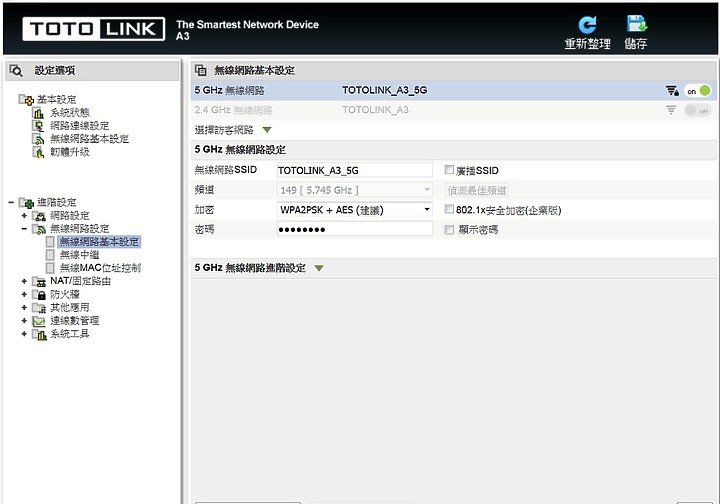Click the search icon beside 設定選項
Viewport: 720px width, 504px height.
coord(16,71)
